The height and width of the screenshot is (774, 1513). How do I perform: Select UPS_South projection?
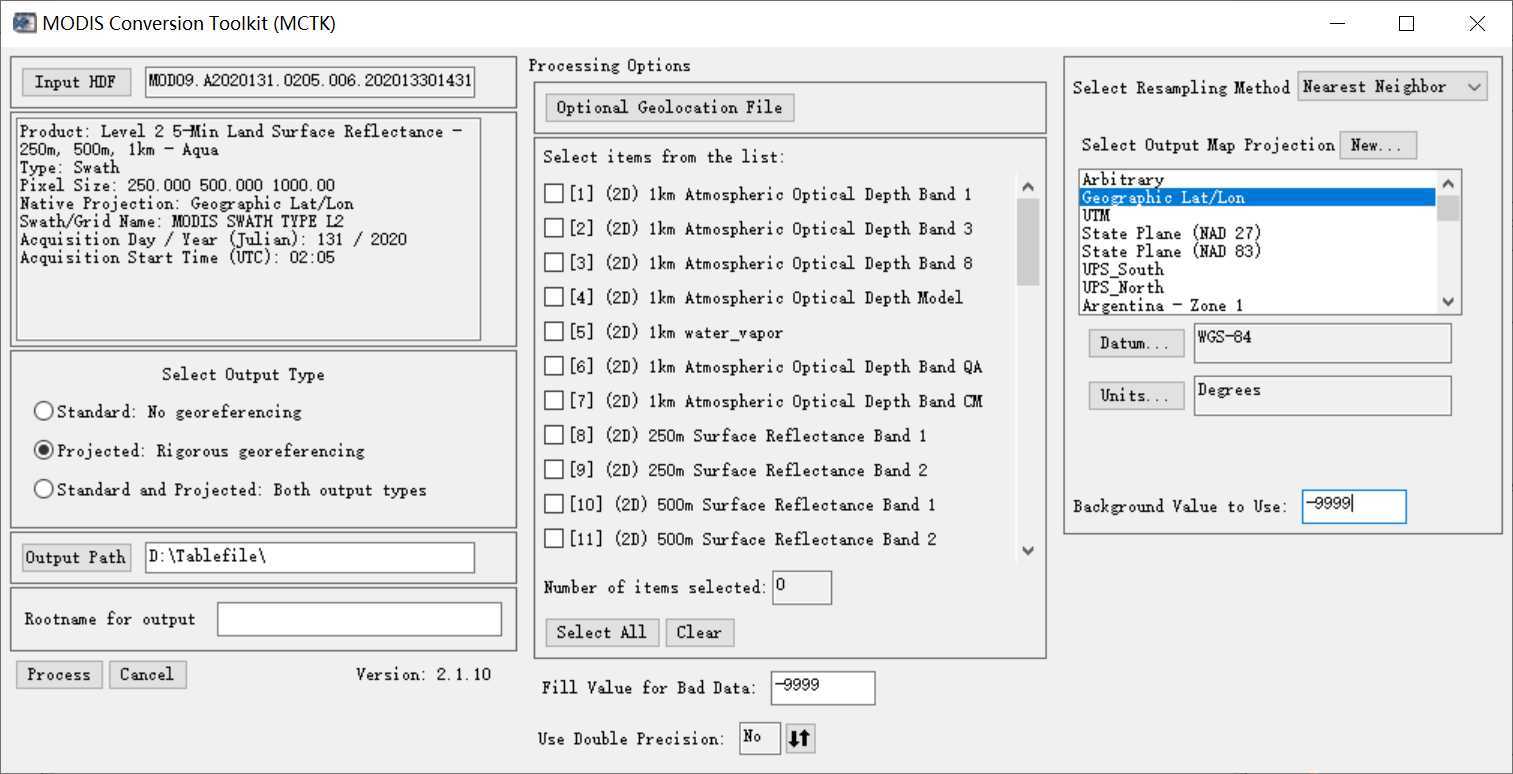(x=1257, y=270)
